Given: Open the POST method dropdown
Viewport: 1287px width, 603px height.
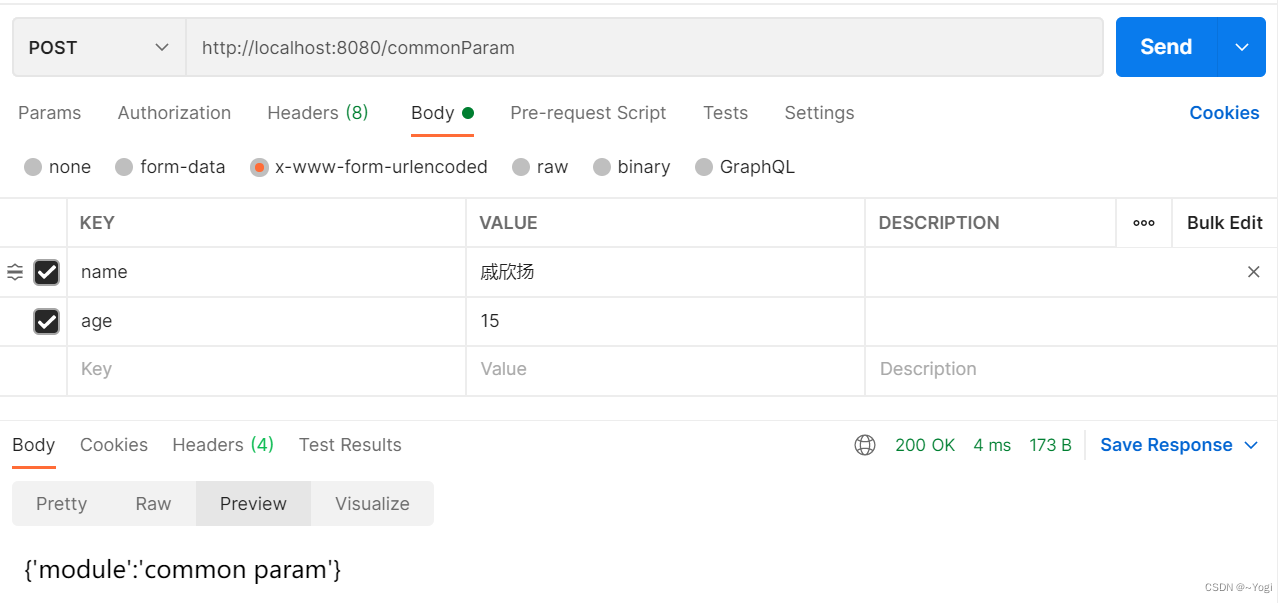Looking at the screenshot, I should point(99,47).
